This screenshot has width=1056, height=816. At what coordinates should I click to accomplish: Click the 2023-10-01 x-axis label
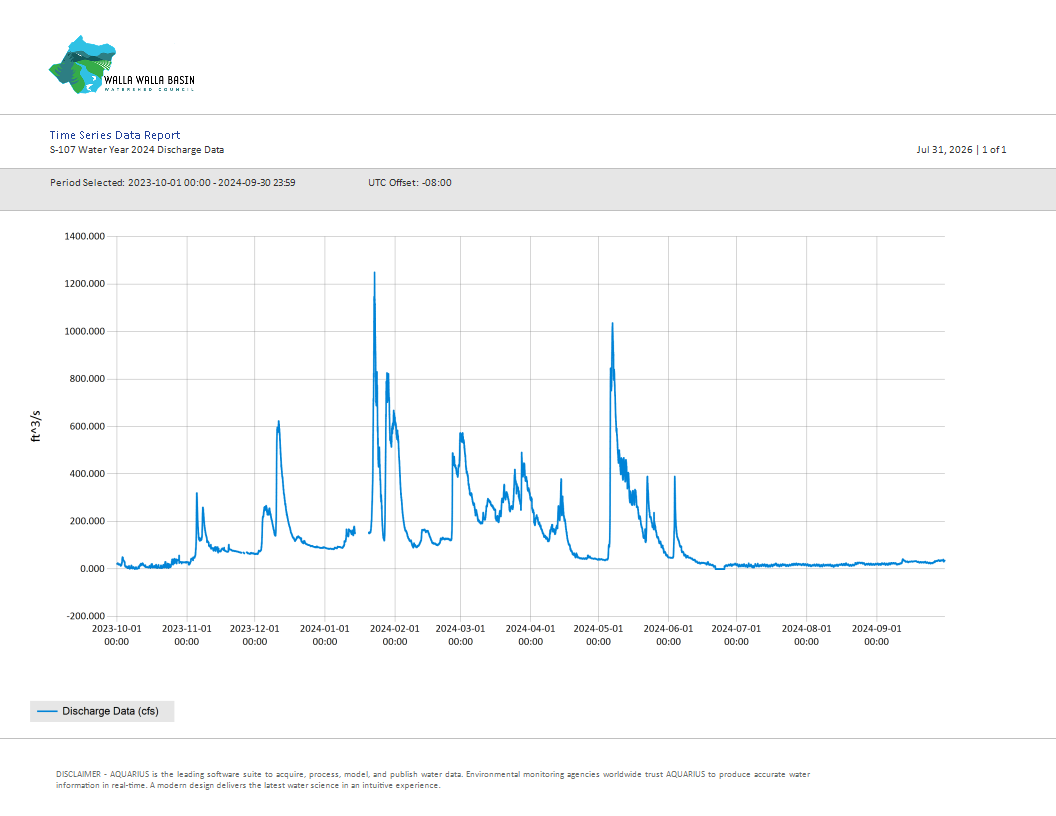coord(117,635)
